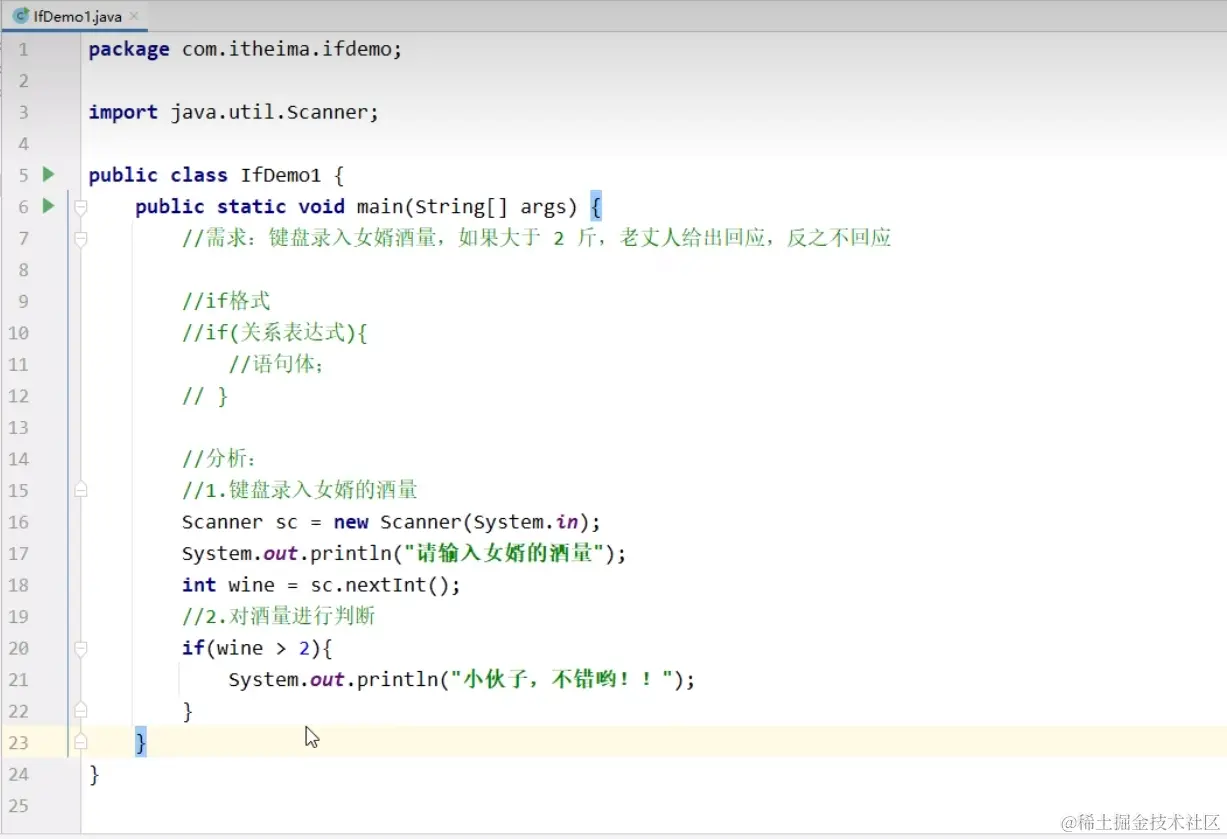Click the class name 'IfDemo1' on line 5

(281, 175)
